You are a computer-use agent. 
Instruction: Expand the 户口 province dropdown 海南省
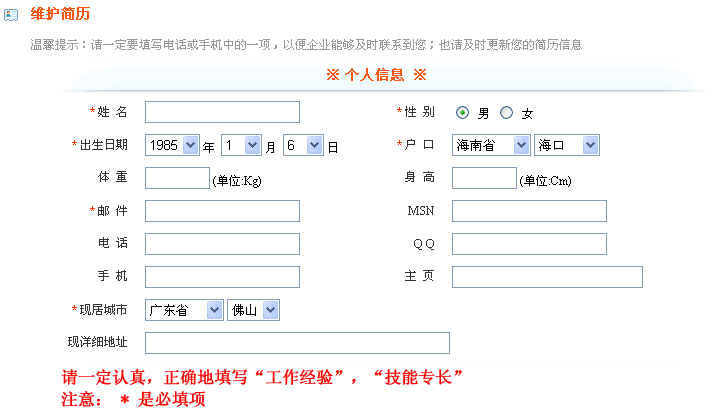point(490,146)
